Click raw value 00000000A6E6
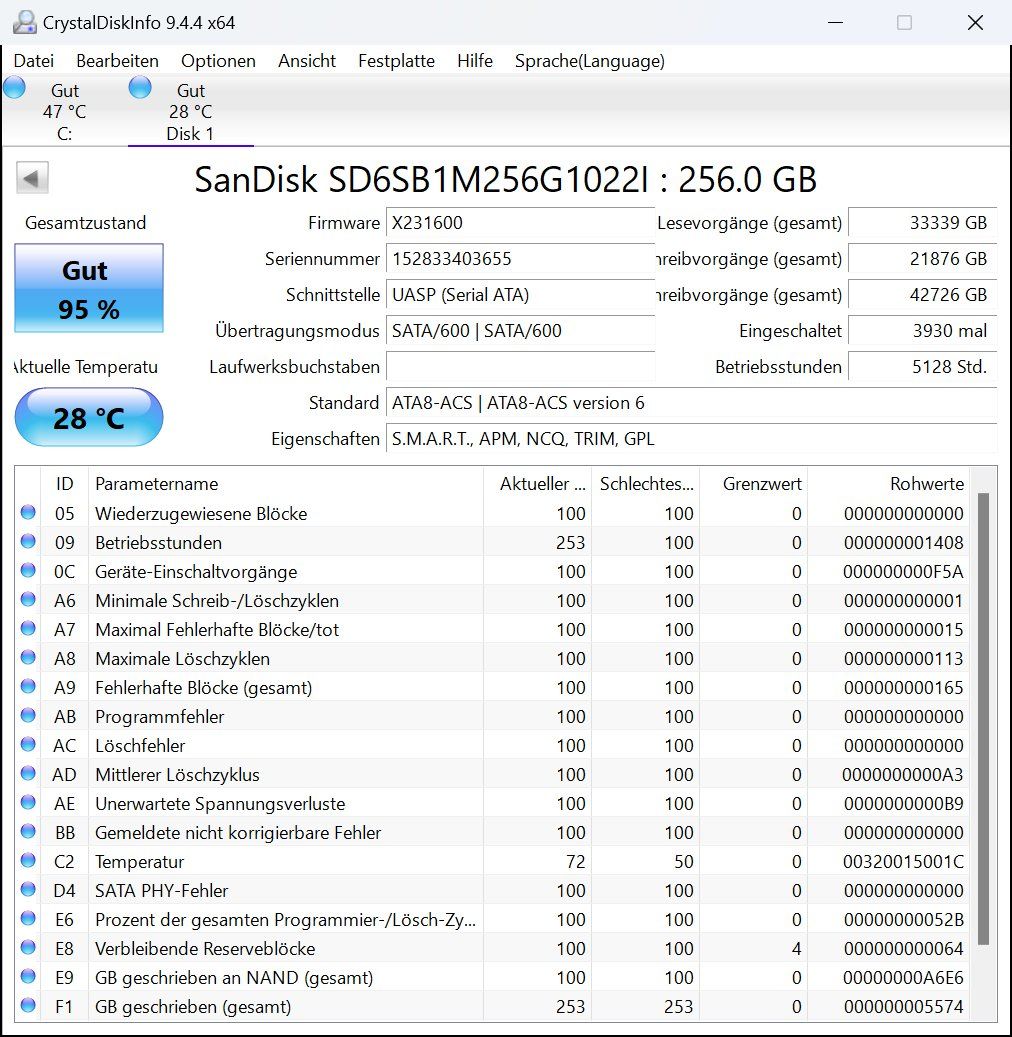 [x=903, y=977]
